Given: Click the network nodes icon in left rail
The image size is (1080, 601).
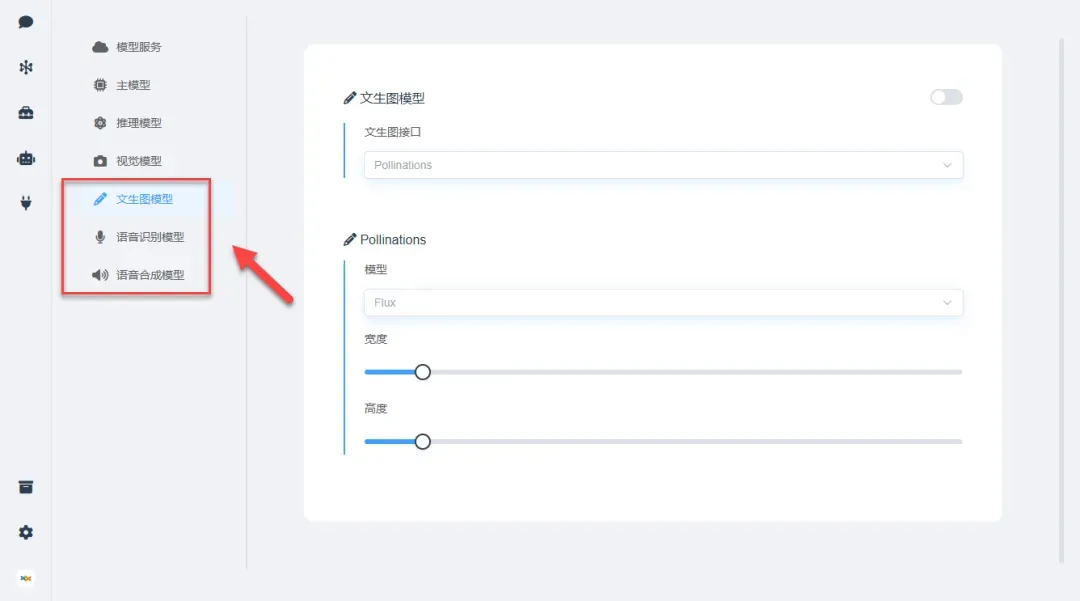Looking at the screenshot, I should [26, 67].
